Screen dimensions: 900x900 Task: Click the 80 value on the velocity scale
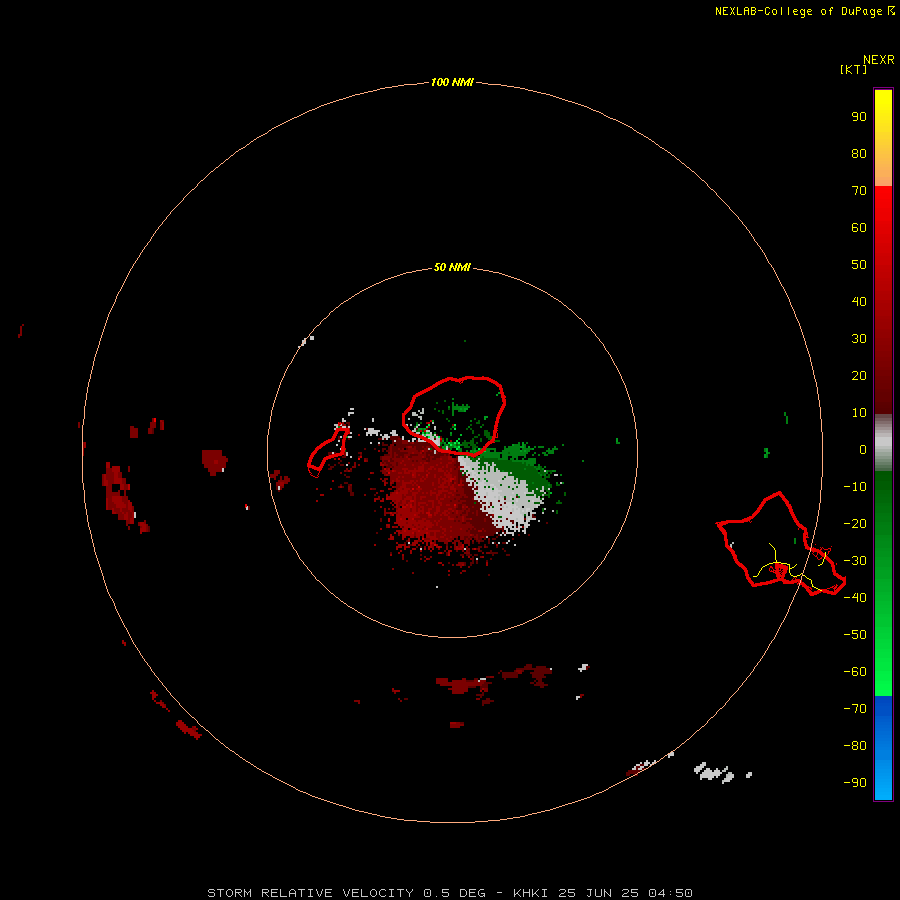tap(859, 154)
